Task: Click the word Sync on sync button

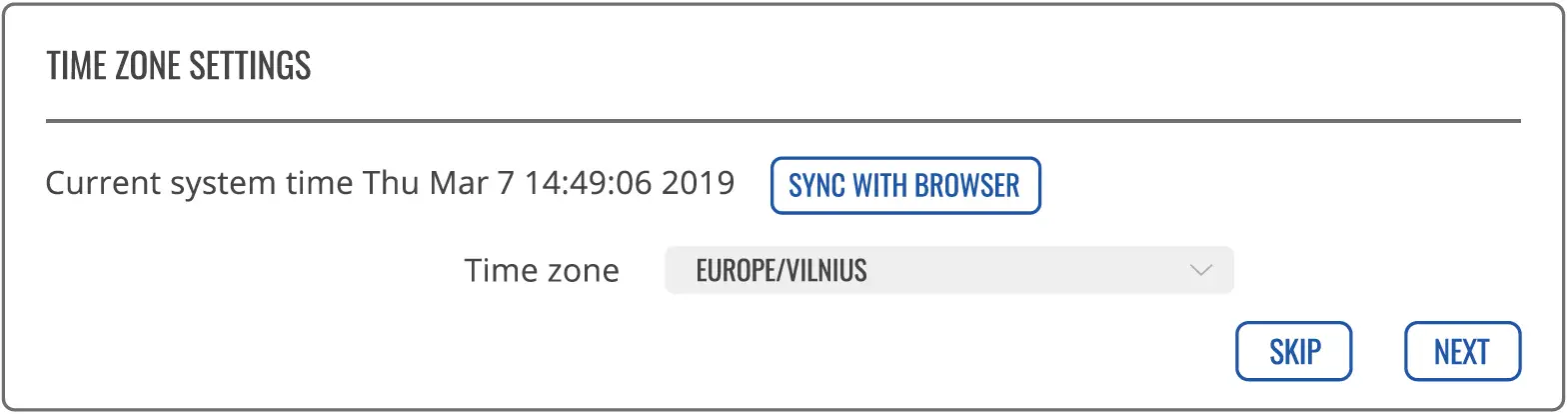Action: click(815, 186)
